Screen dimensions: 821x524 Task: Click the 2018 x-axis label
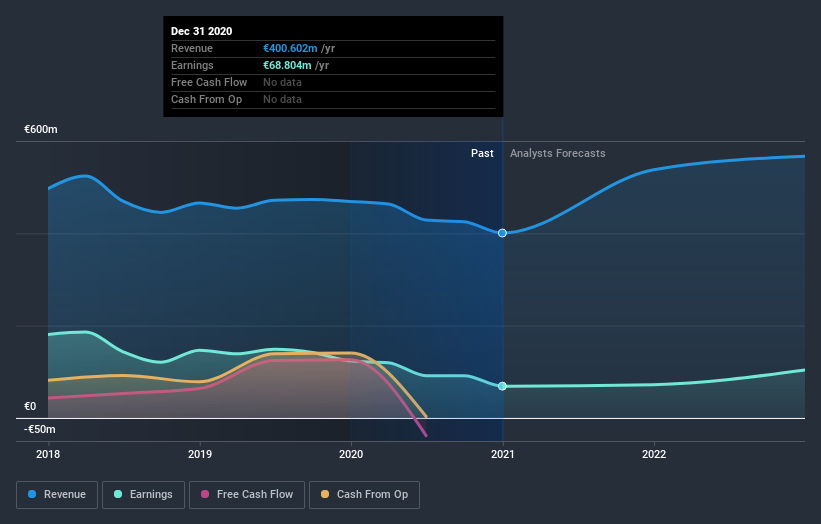48,454
